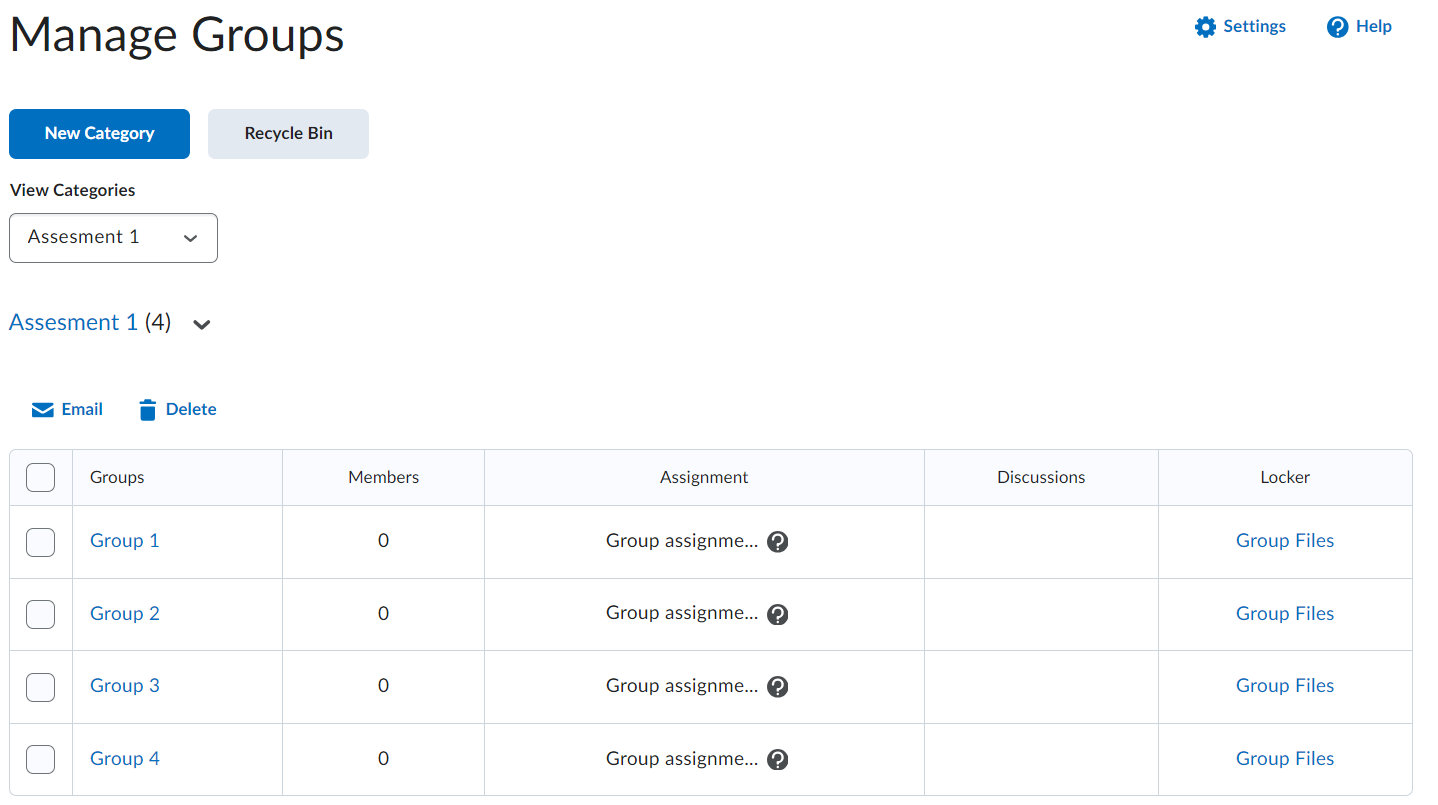The width and height of the screenshot is (1438, 805).
Task: Check the Group 1 row checkbox
Action: 41,542
